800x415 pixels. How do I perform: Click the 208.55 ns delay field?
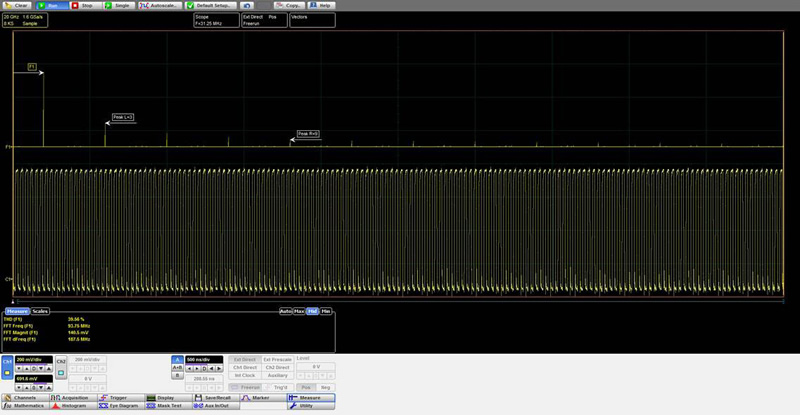[x=204, y=379]
